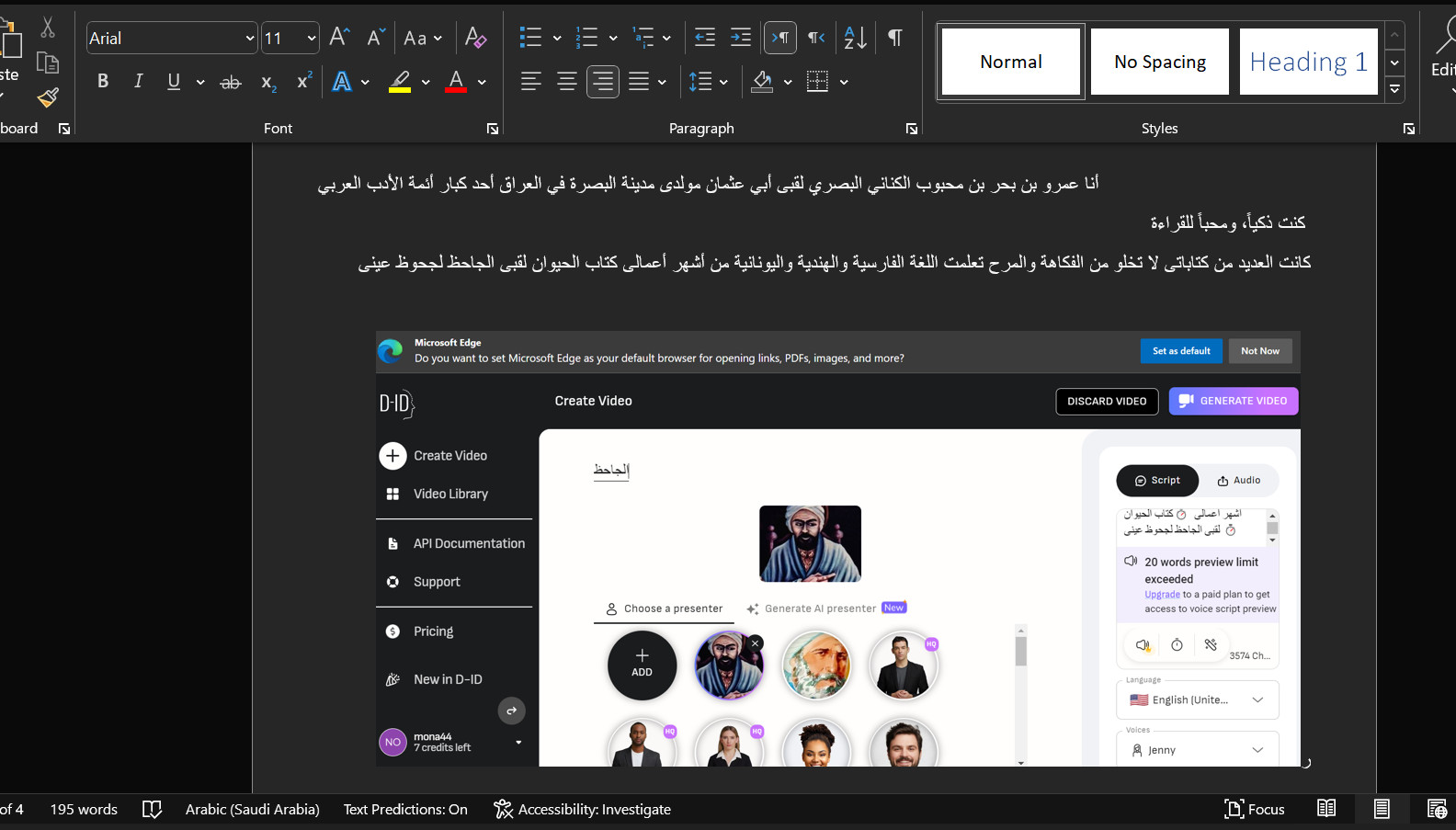Screen dimensions: 1456x830
Task: Switch to Read Mode view icon
Action: click(x=1326, y=809)
